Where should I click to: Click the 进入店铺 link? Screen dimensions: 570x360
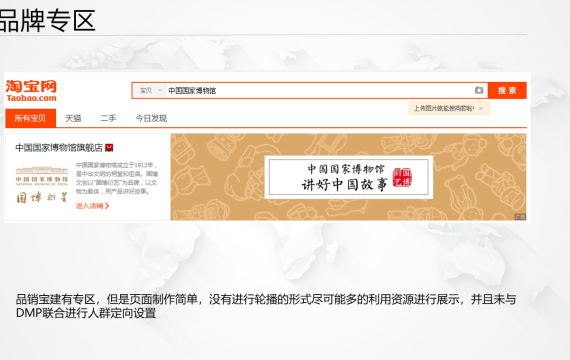tap(92, 206)
